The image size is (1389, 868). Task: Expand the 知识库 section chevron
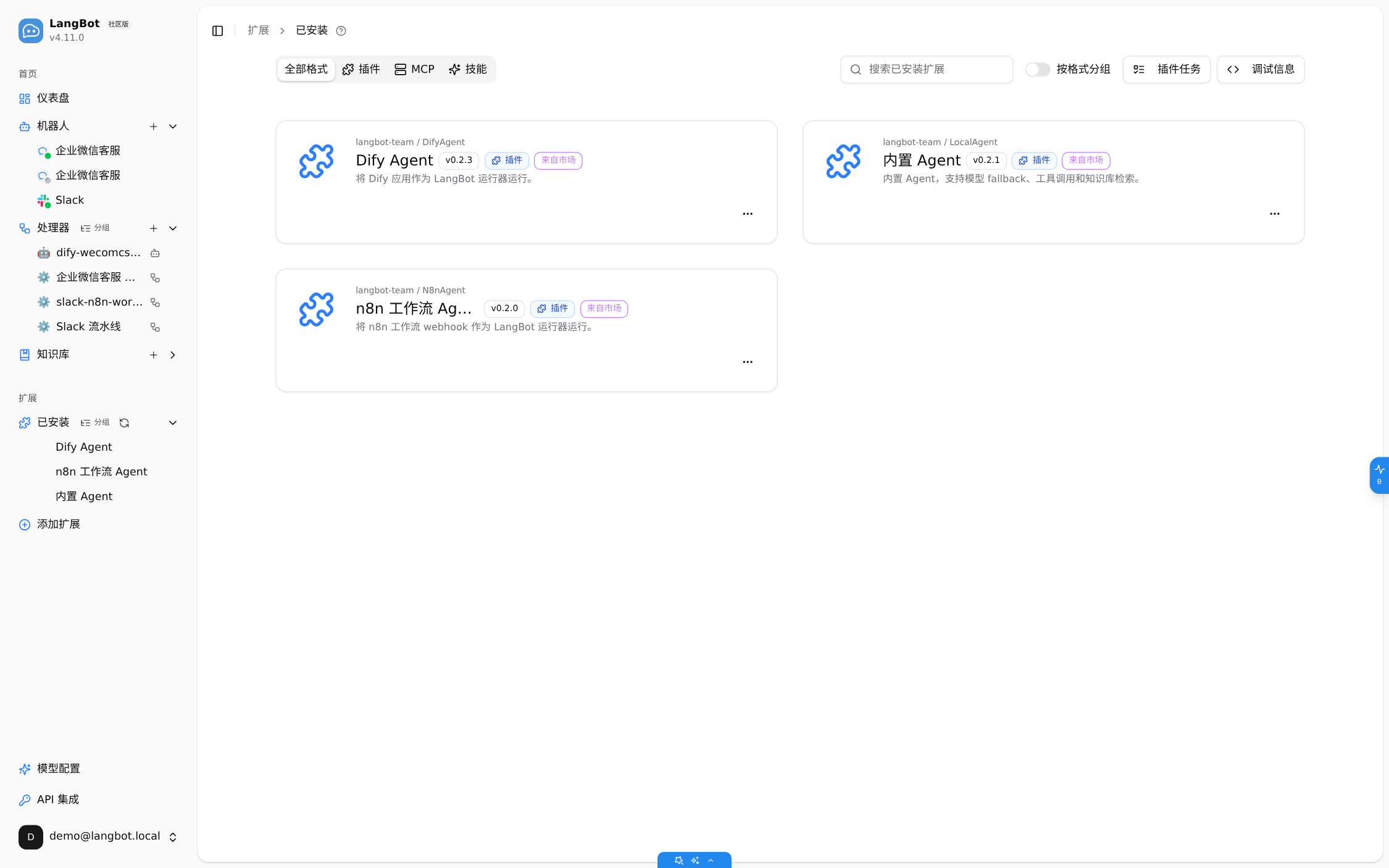click(x=173, y=355)
